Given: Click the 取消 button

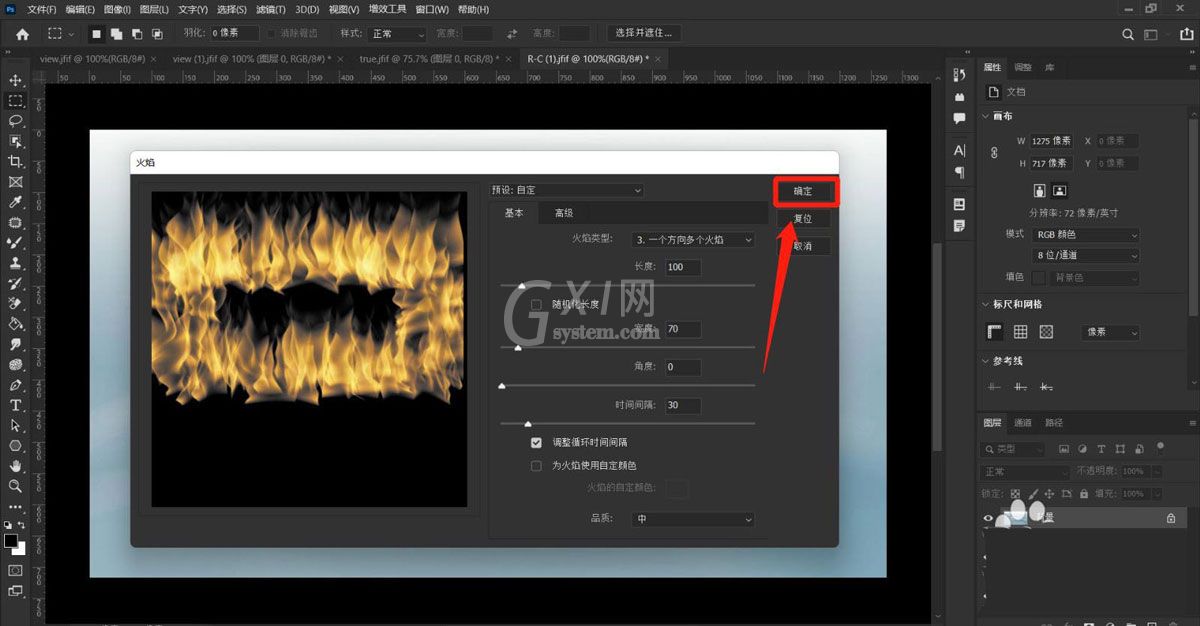Looking at the screenshot, I should 804,246.
